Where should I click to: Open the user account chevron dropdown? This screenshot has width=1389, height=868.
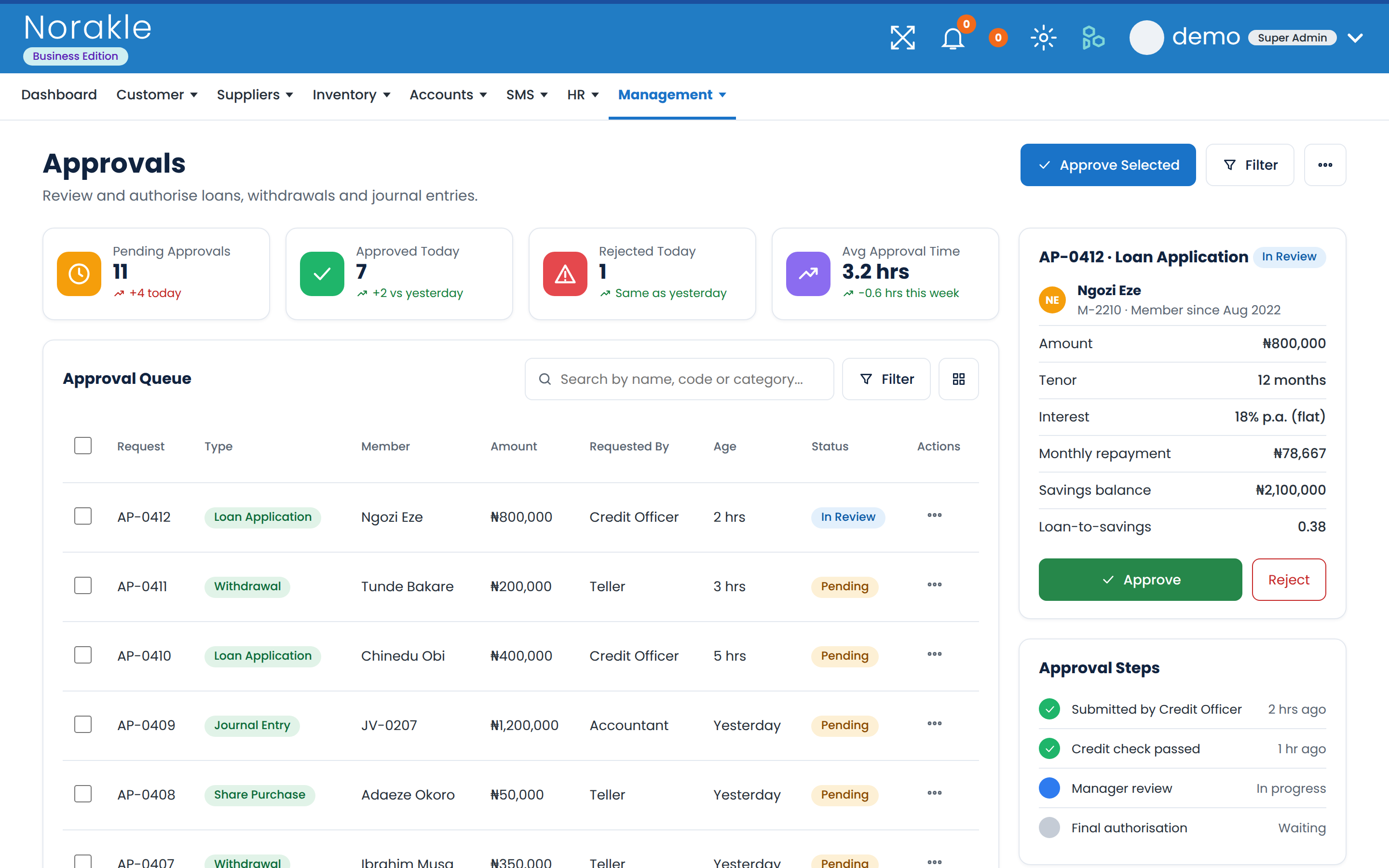pyautogui.click(x=1355, y=38)
